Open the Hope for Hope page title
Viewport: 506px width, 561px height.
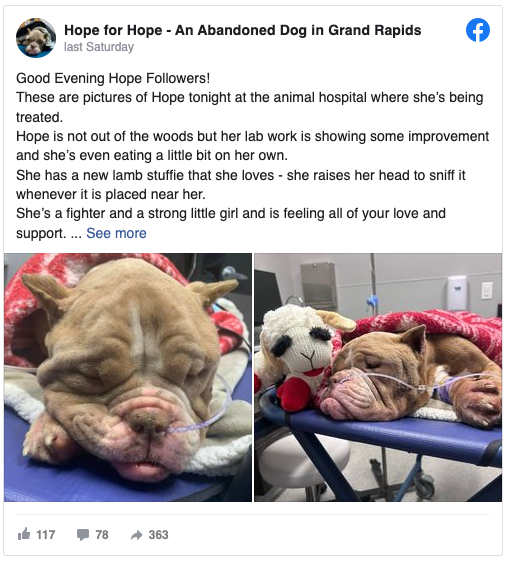243,30
